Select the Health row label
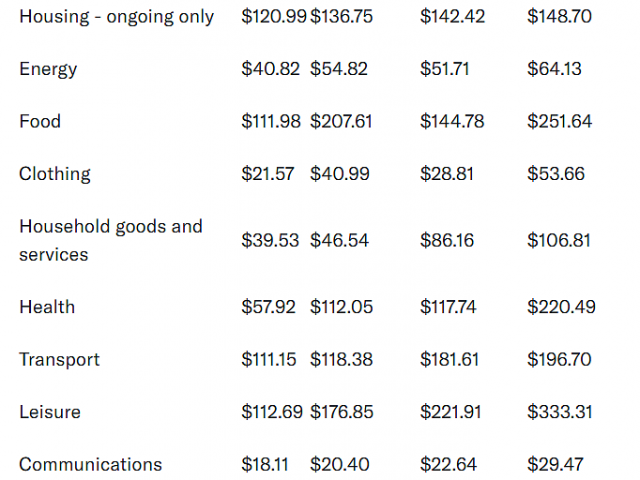 click(47, 307)
